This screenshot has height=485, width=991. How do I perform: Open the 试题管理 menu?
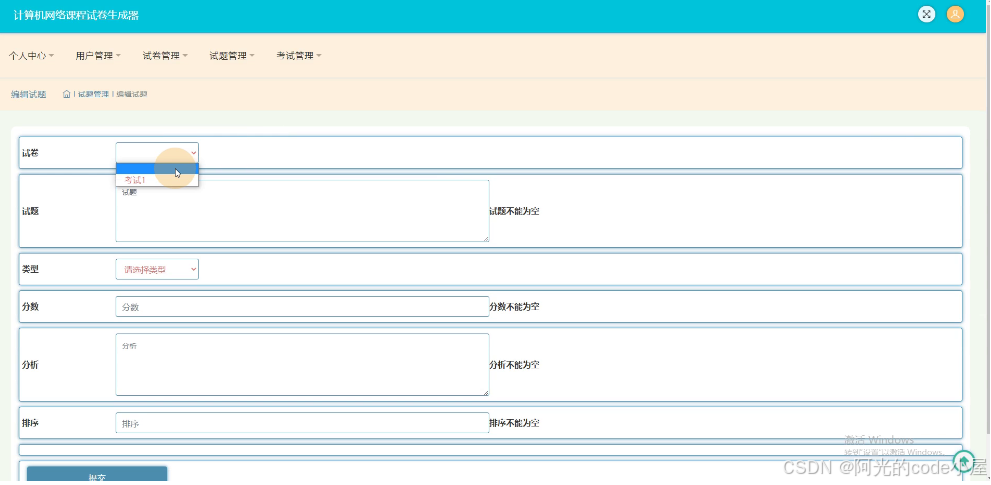pos(232,56)
